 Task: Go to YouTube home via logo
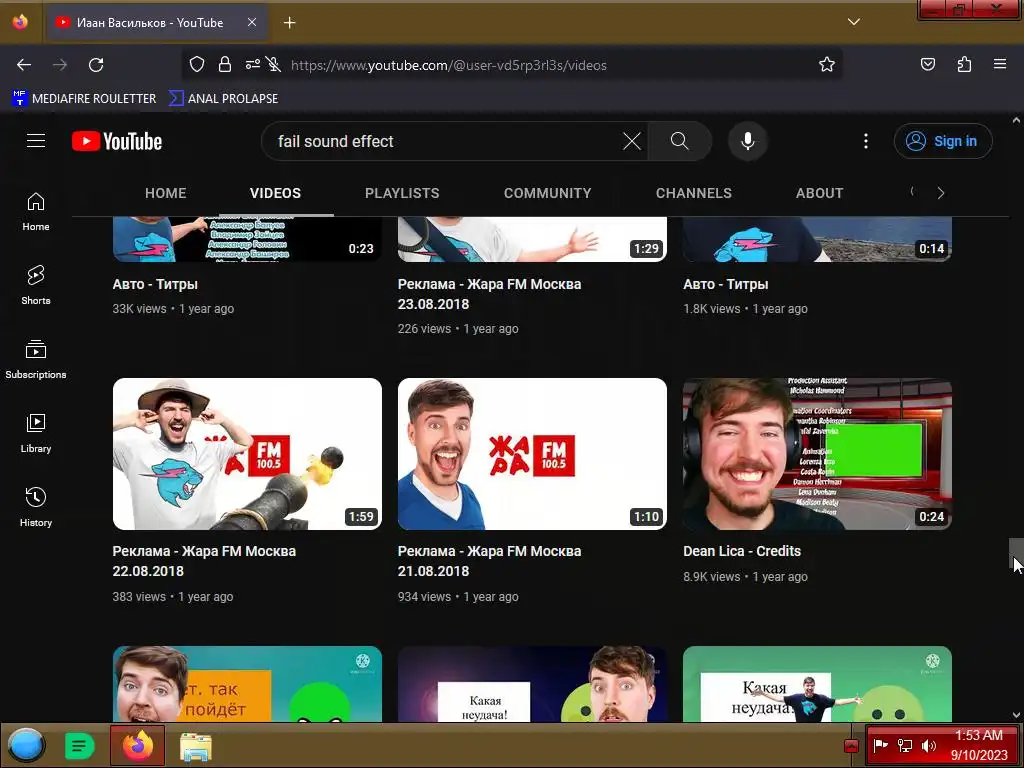point(117,141)
